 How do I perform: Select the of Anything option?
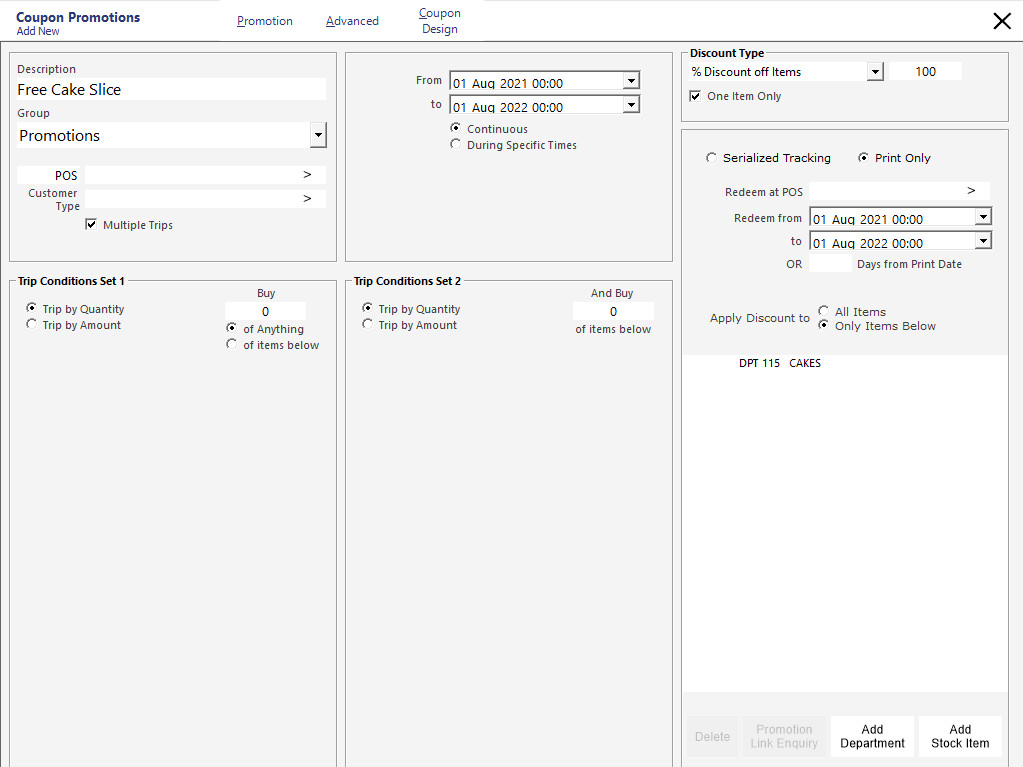(x=232, y=328)
